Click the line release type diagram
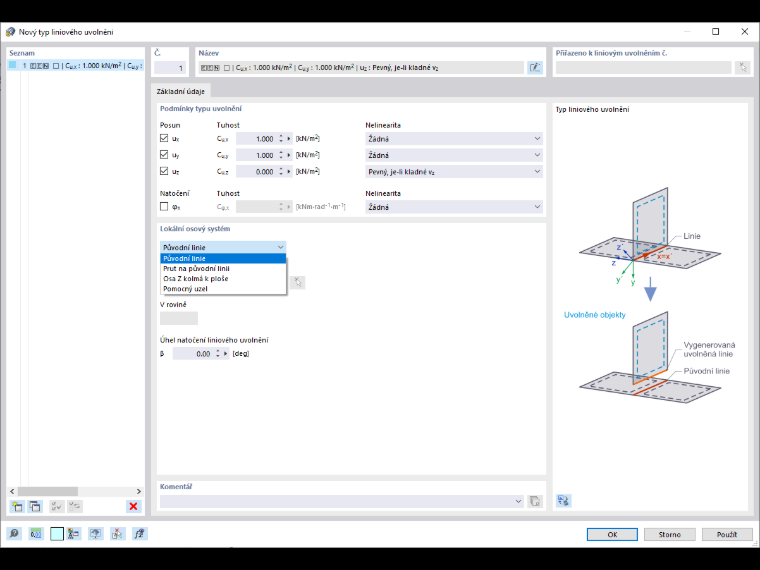The image size is (760, 570). point(649,296)
